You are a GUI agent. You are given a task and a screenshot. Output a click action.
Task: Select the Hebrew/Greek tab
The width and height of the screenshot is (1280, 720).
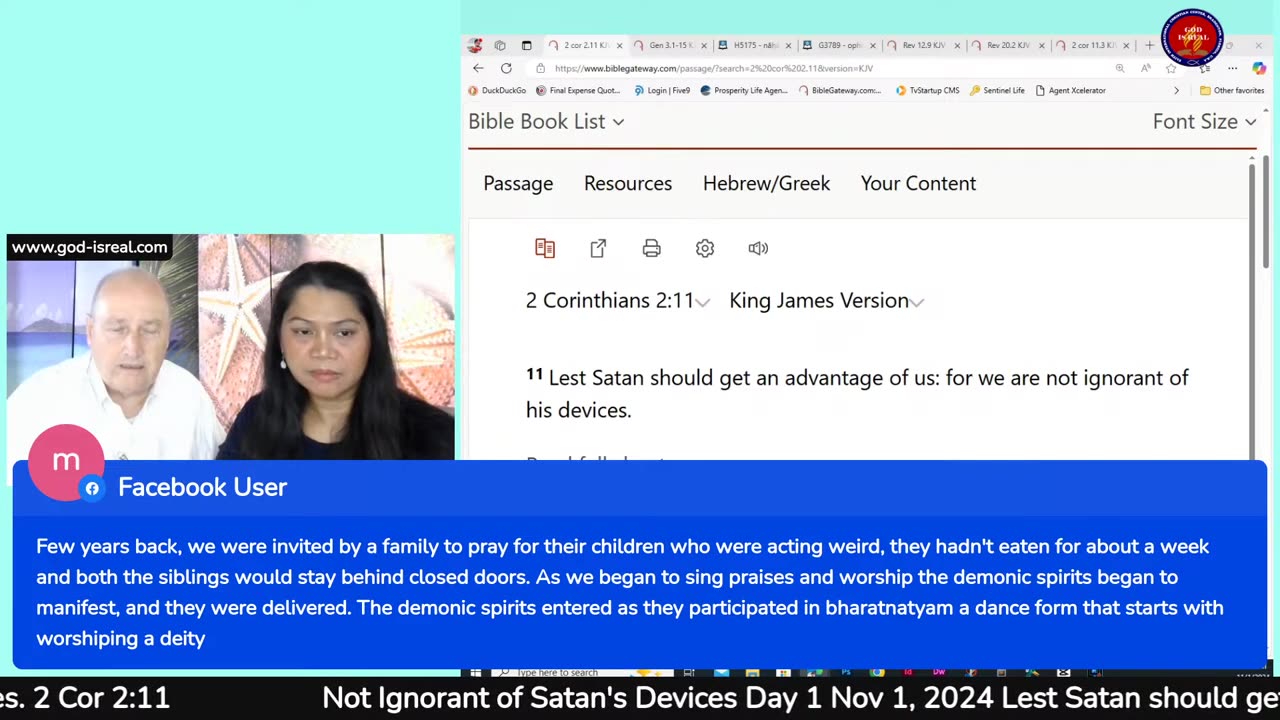point(766,183)
